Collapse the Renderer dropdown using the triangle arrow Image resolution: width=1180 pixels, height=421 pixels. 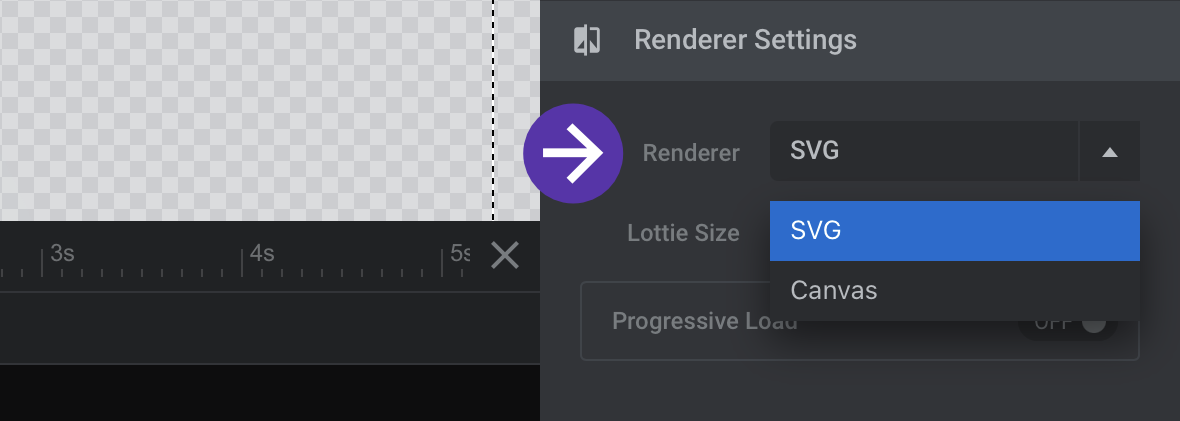tap(1109, 151)
